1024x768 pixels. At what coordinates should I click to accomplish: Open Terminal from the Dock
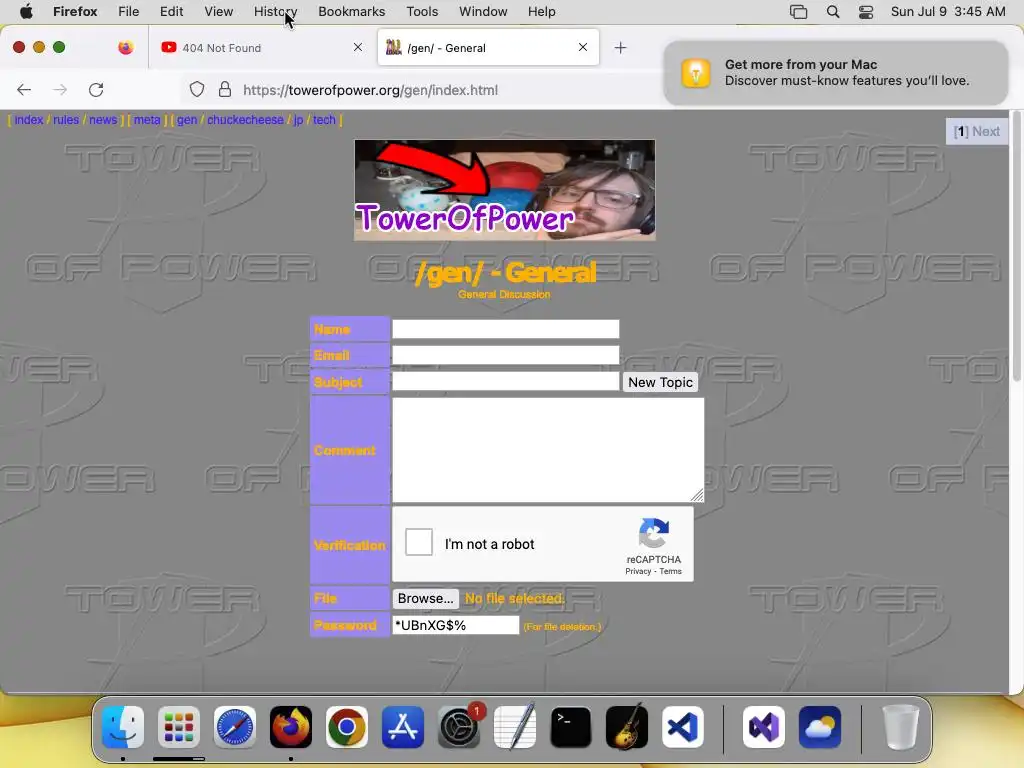point(571,727)
